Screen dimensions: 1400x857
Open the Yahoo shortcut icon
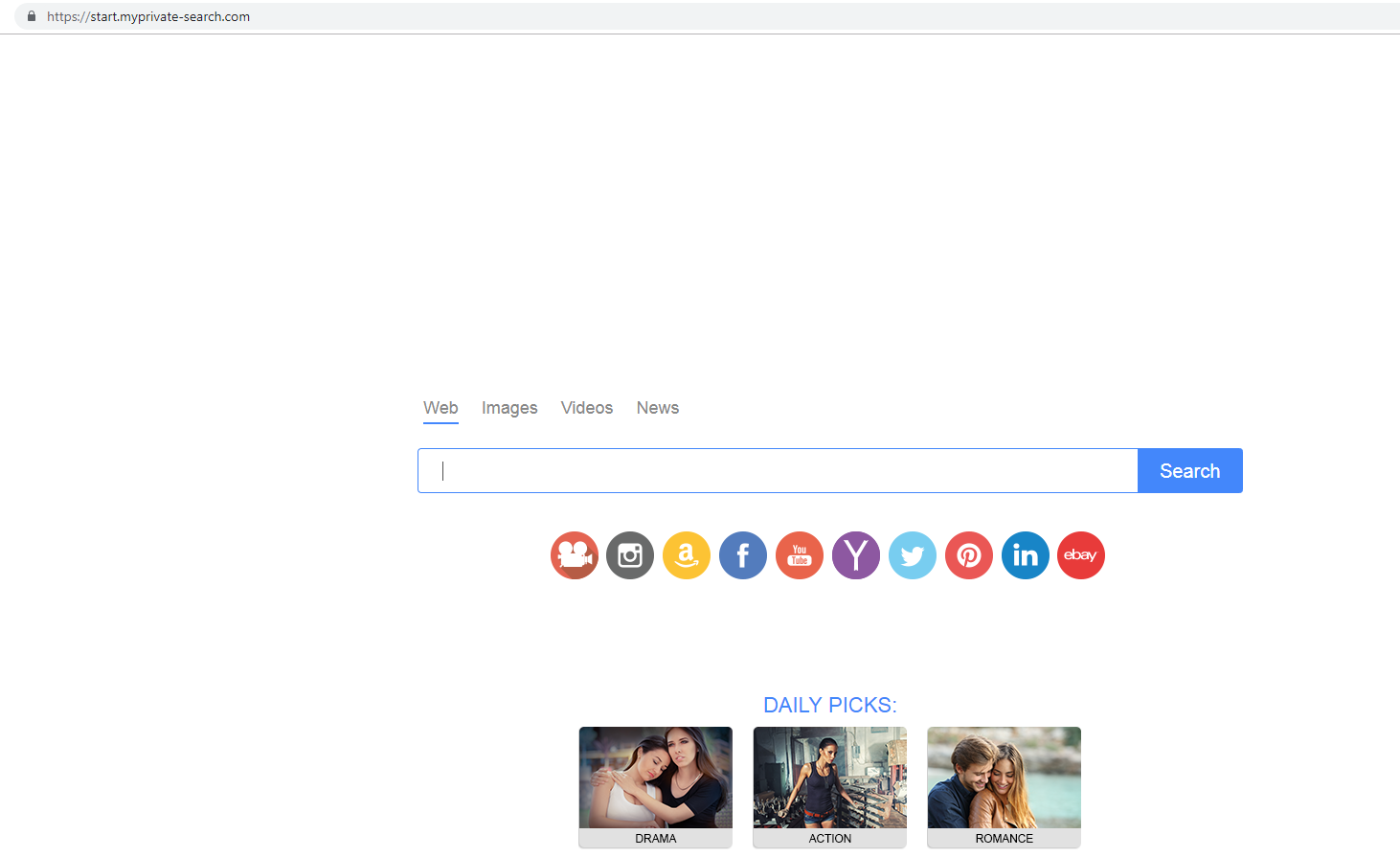point(856,555)
